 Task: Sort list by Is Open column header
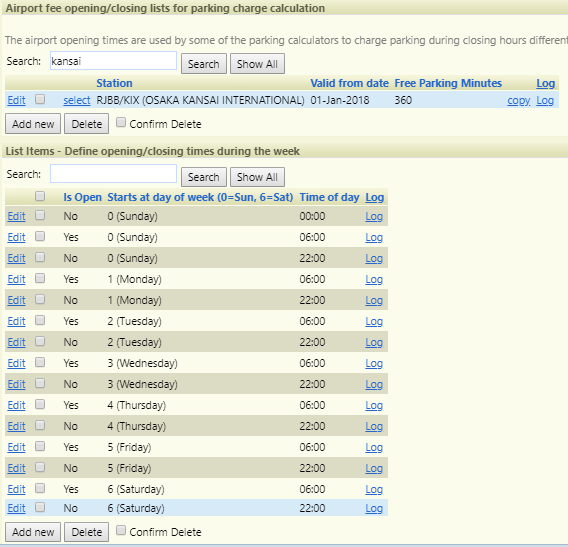(82, 197)
